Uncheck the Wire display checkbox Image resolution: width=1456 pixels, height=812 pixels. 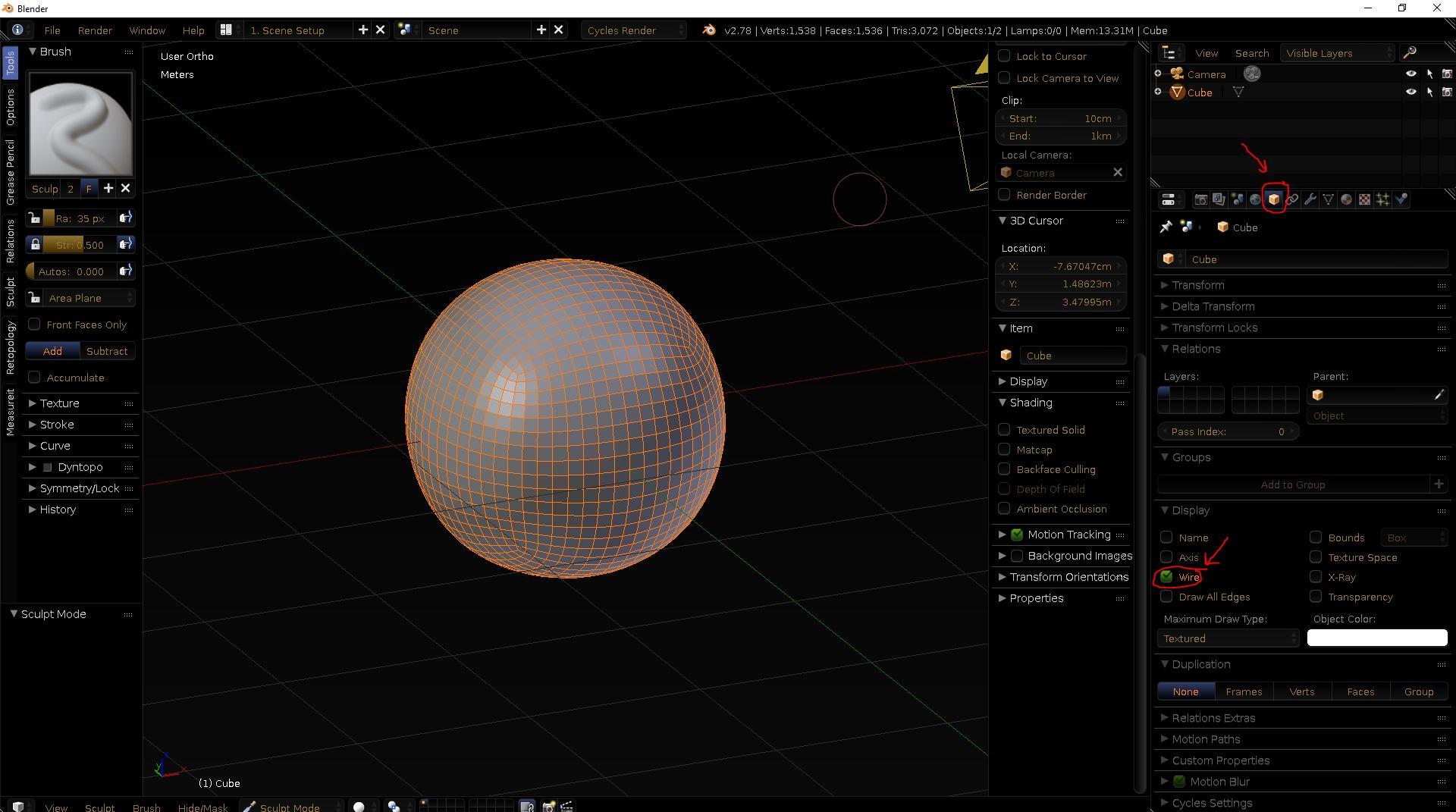tap(1166, 577)
